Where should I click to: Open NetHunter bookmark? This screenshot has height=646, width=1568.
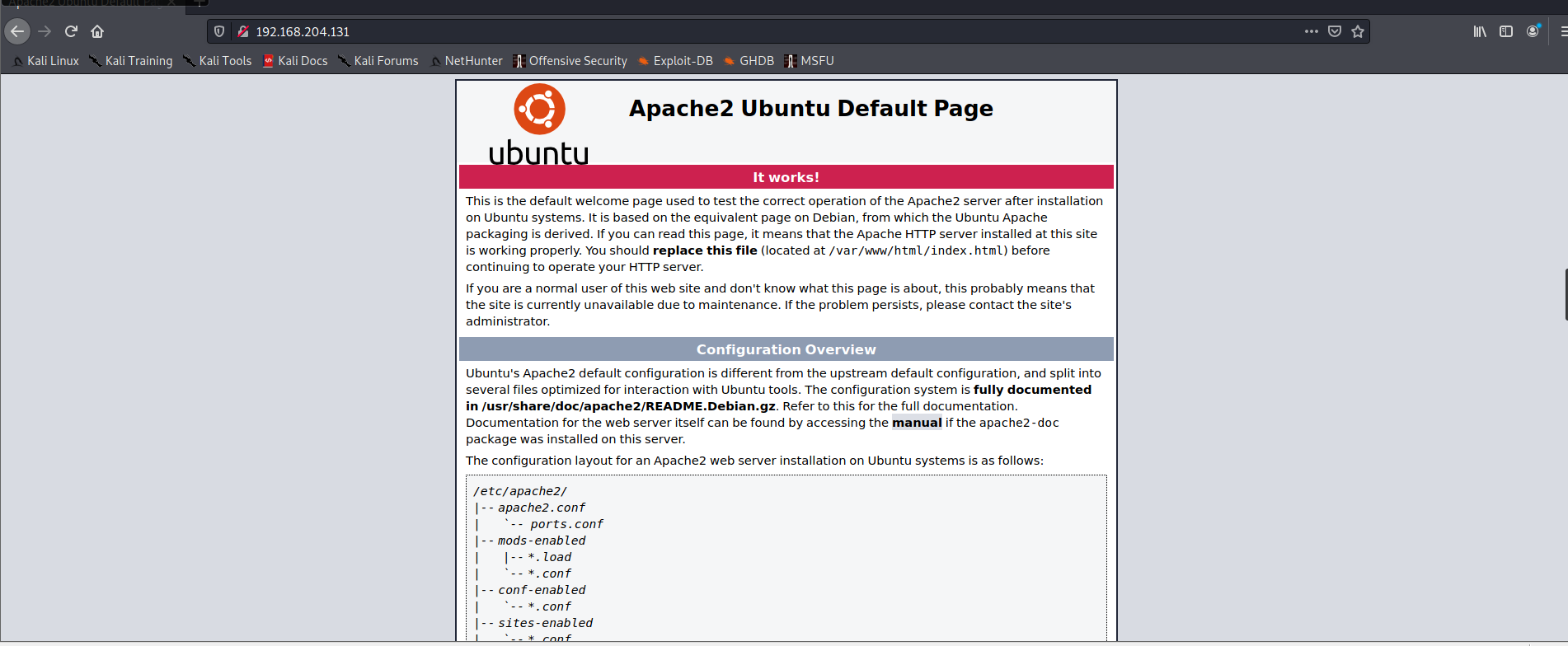point(467,61)
